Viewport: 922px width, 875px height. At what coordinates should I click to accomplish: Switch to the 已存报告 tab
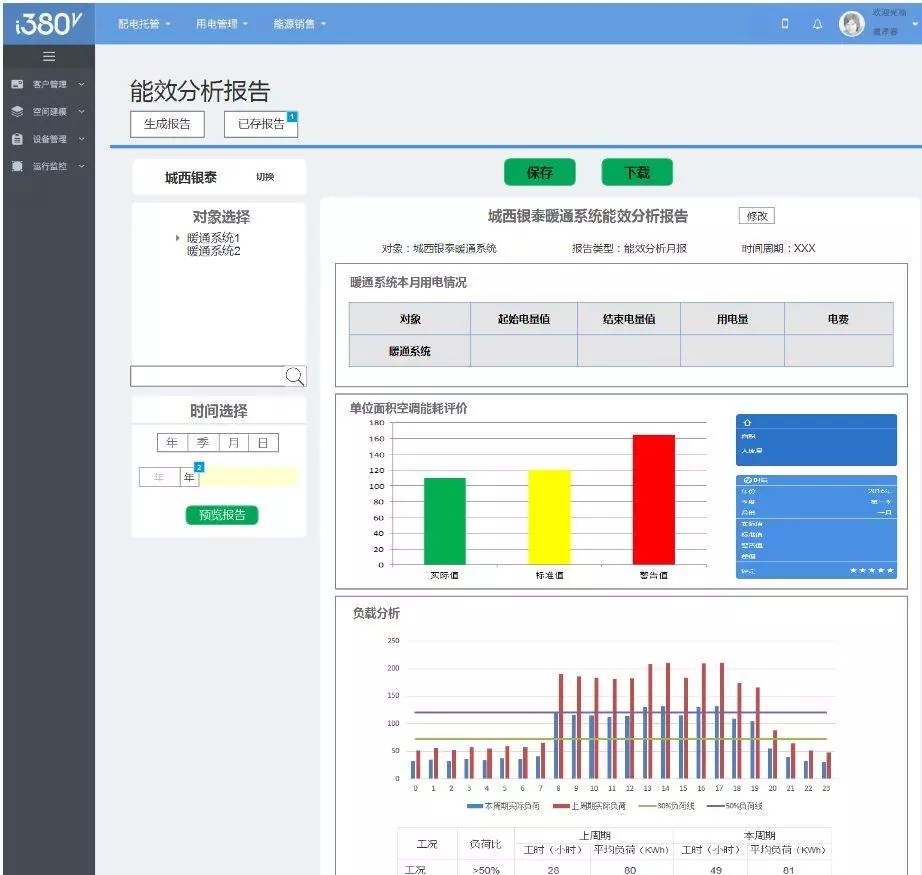click(x=261, y=124)
